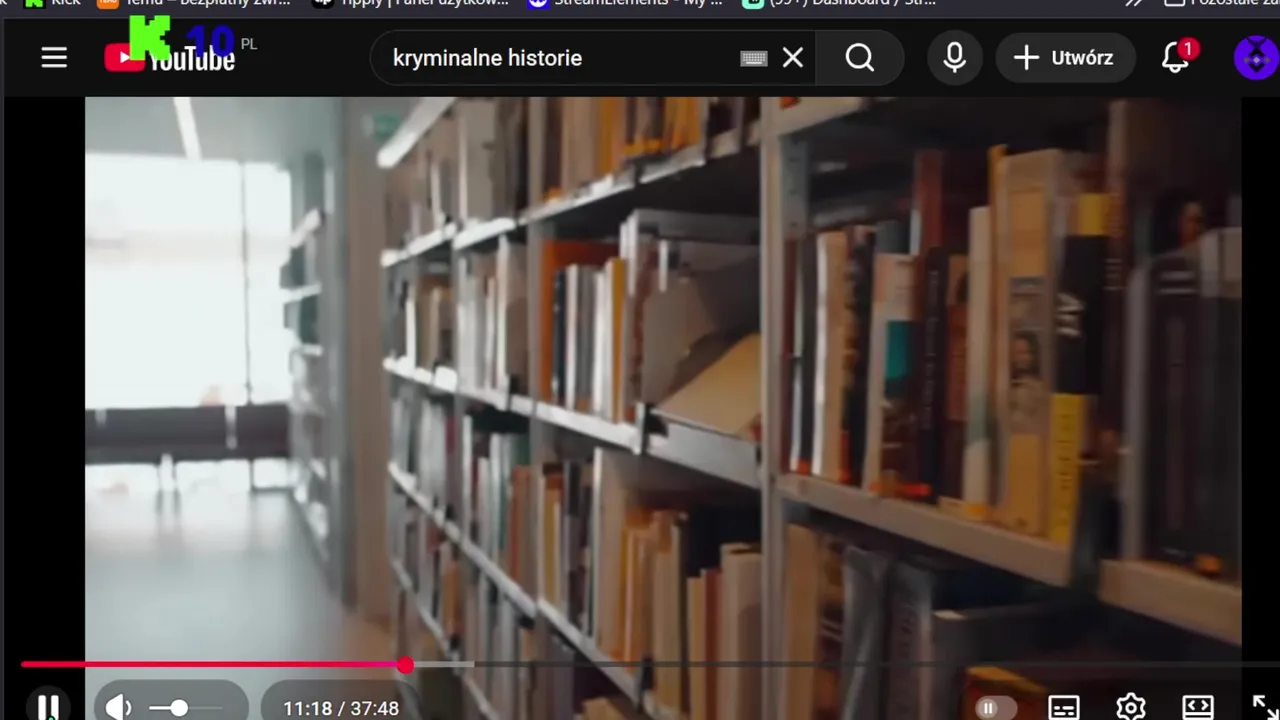Open the StreamElements bookmark
Viewport: 1280px width, 720px height.
625,3
